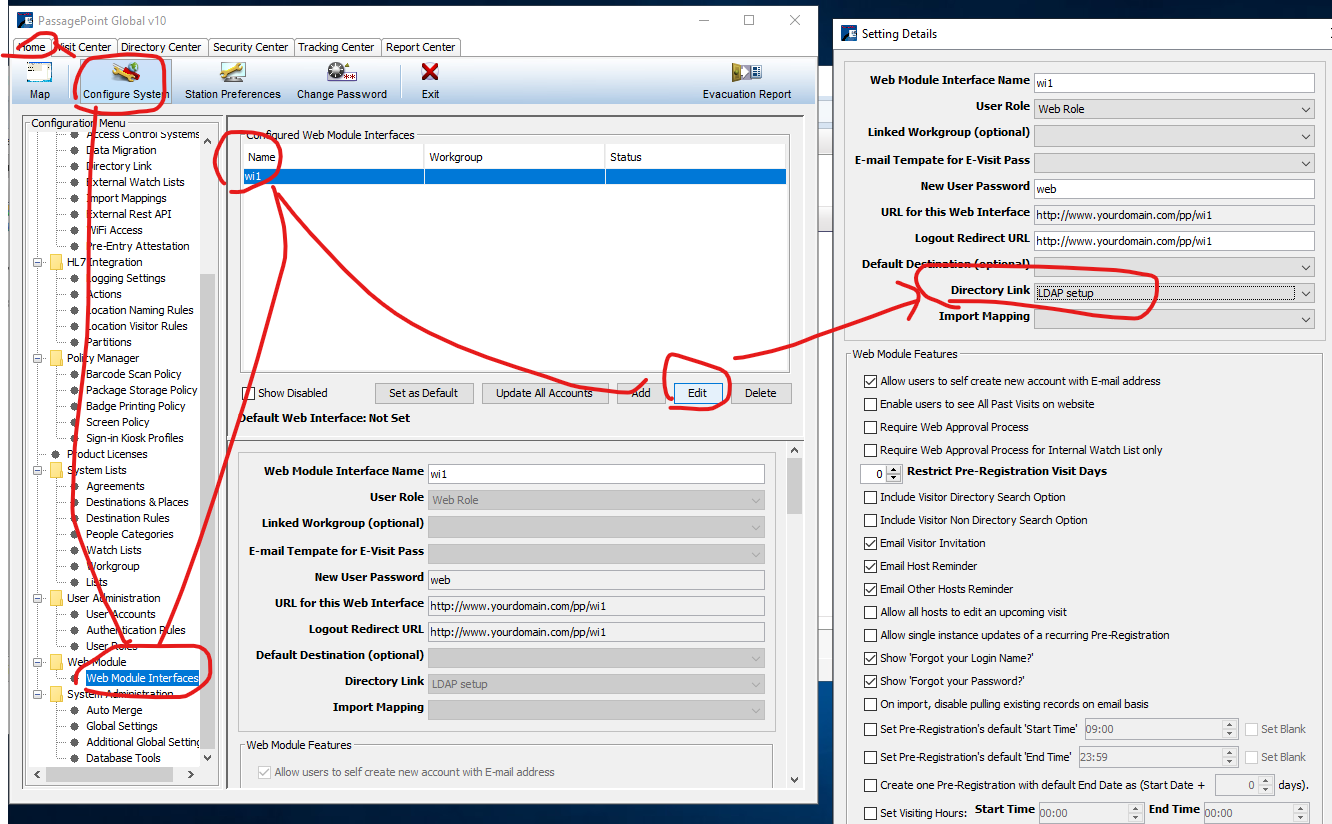This screenshot has width=1332, height=824.
Task: Click the Set as Default button
Action: [x=424, y=393]
